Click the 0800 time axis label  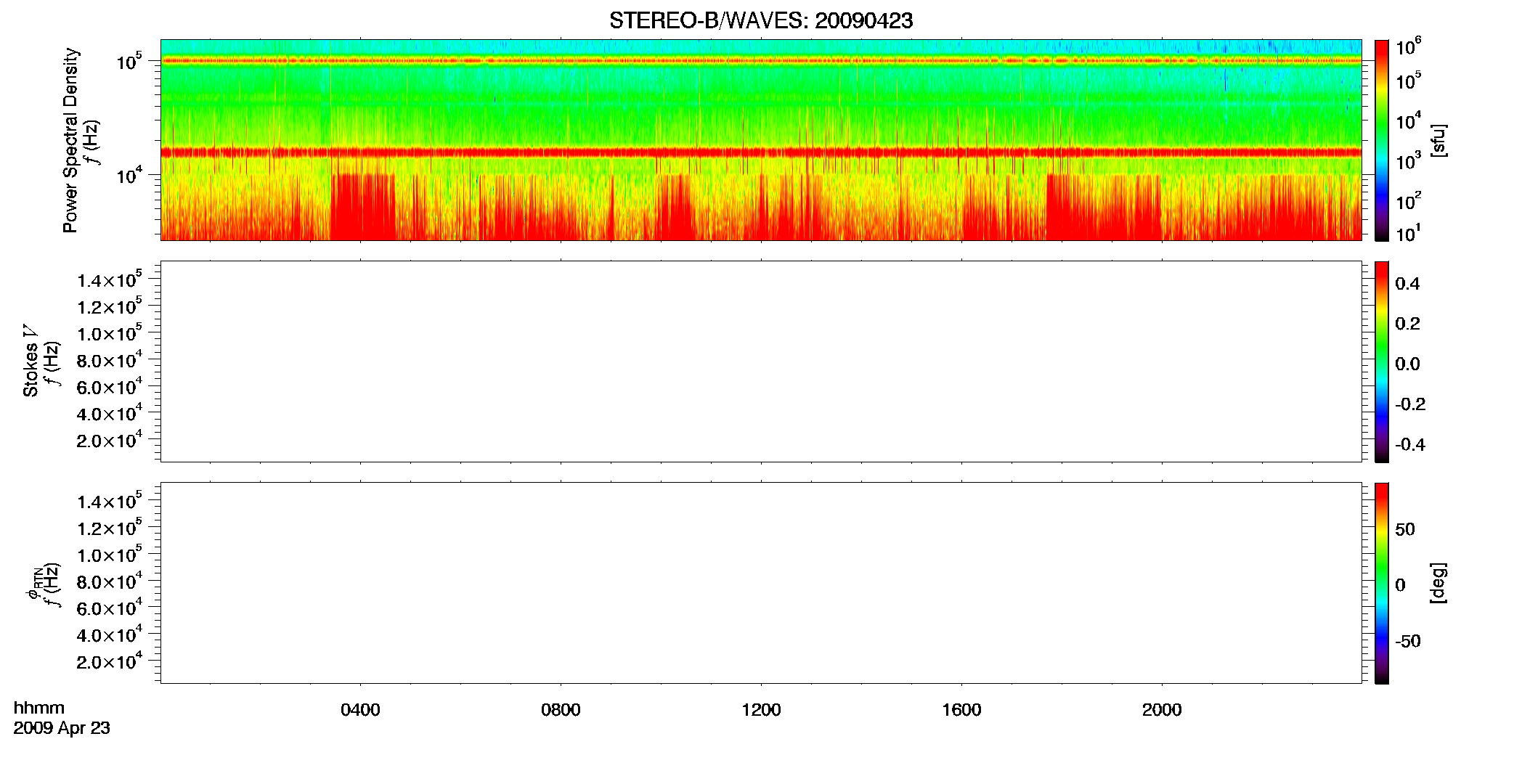point(561,710)
